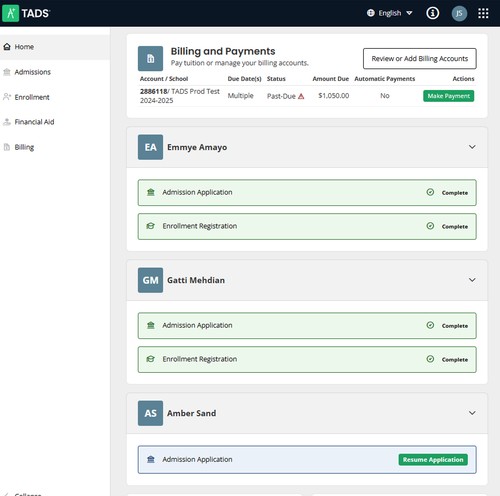
Task: Select the GM avatar for Gatti Mehdian
Action: click(x=150, y=280)
